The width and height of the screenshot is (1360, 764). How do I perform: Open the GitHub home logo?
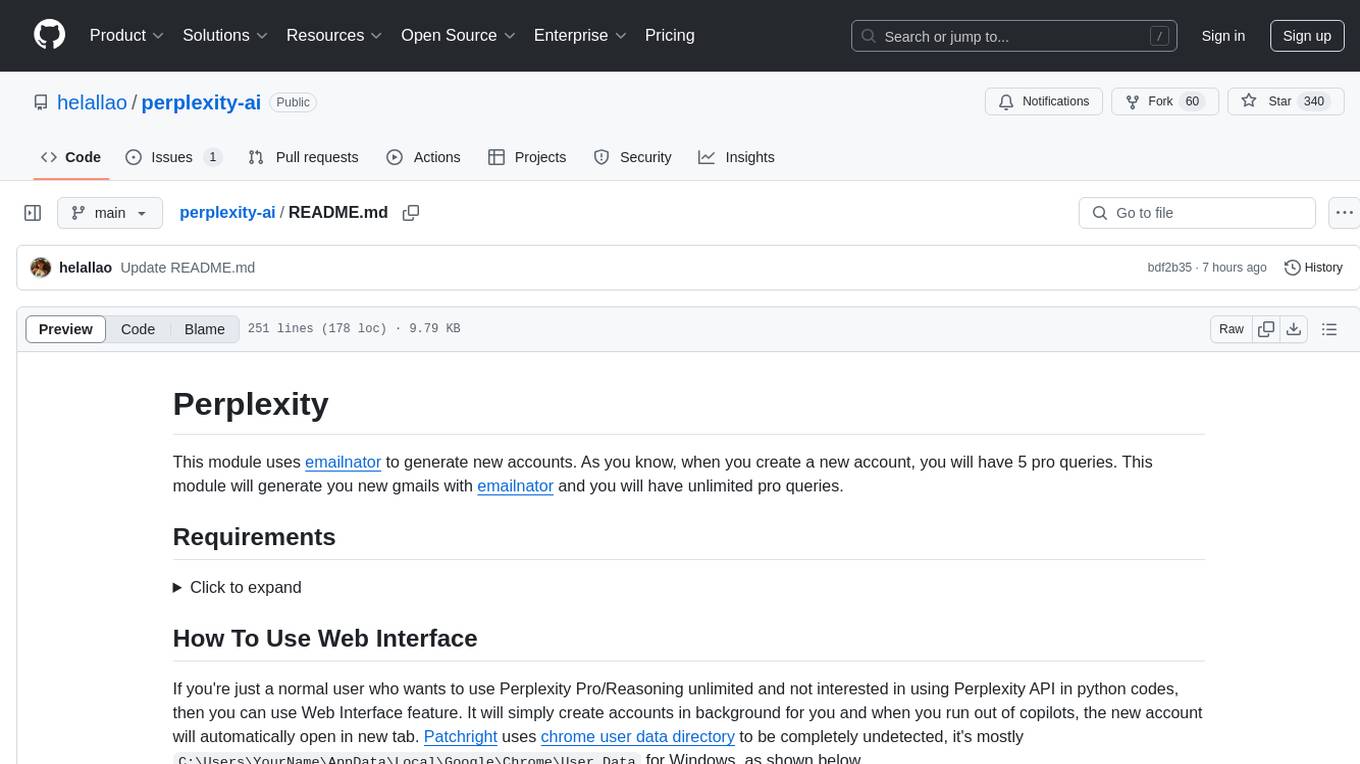pyautogui.click(x=49, y=35)
